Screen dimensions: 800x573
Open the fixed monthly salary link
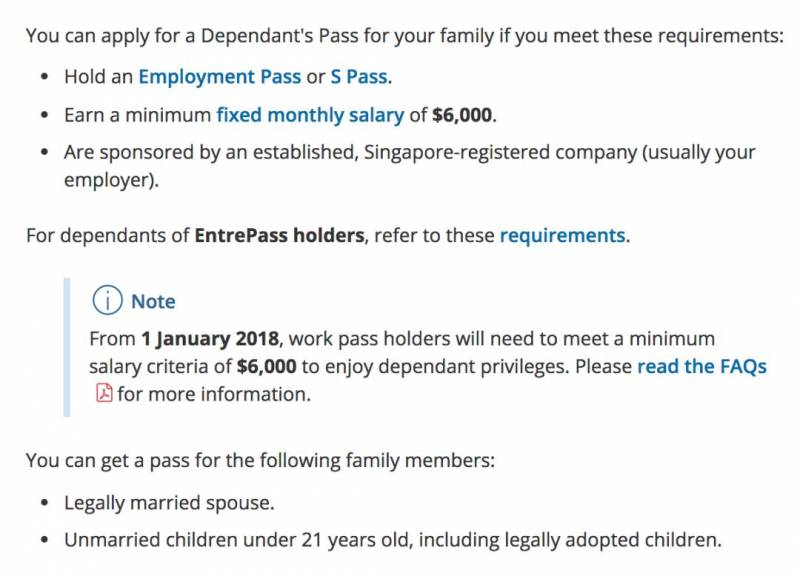(x=310, y=115)
